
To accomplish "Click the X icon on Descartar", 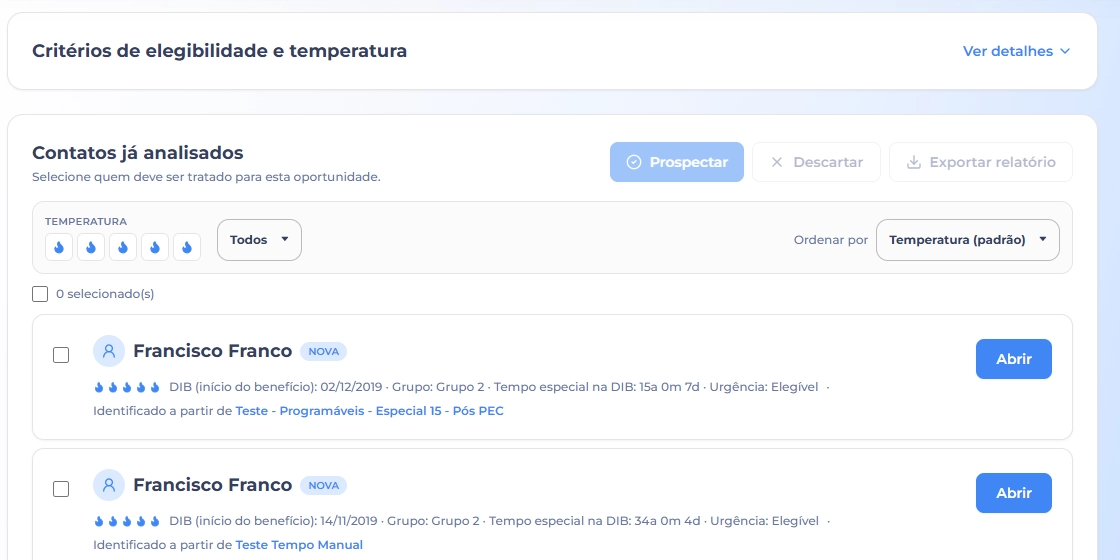I will (x=777, y=162).
